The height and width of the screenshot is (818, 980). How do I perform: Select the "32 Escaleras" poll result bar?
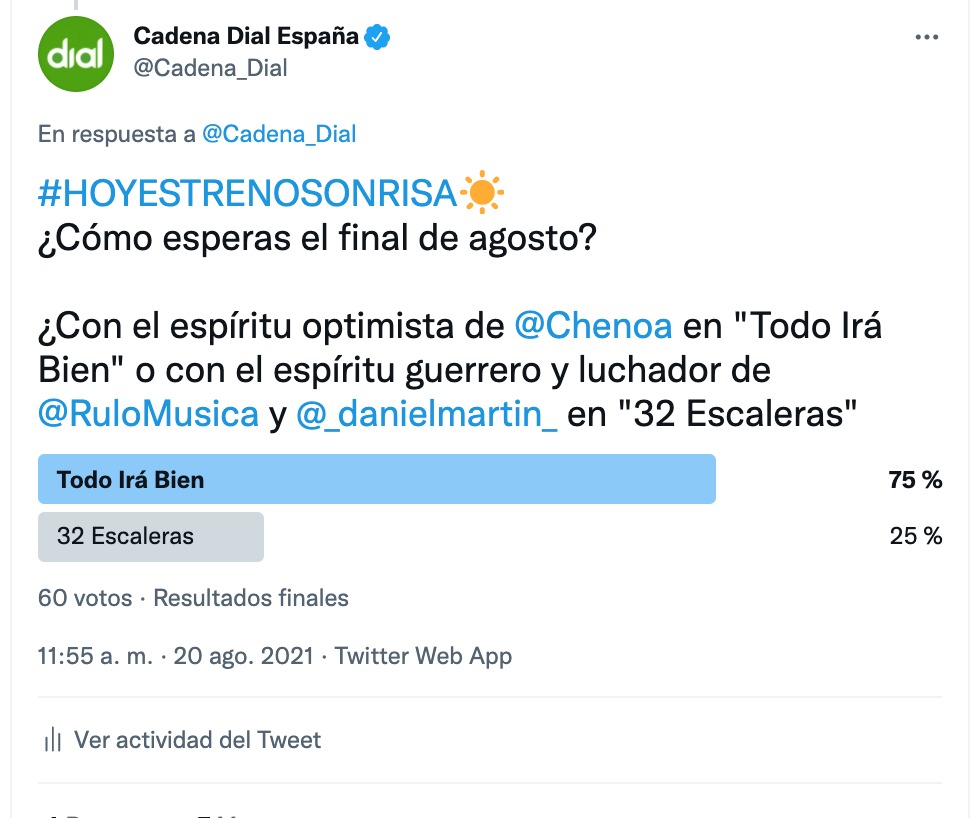click(151, 536)
